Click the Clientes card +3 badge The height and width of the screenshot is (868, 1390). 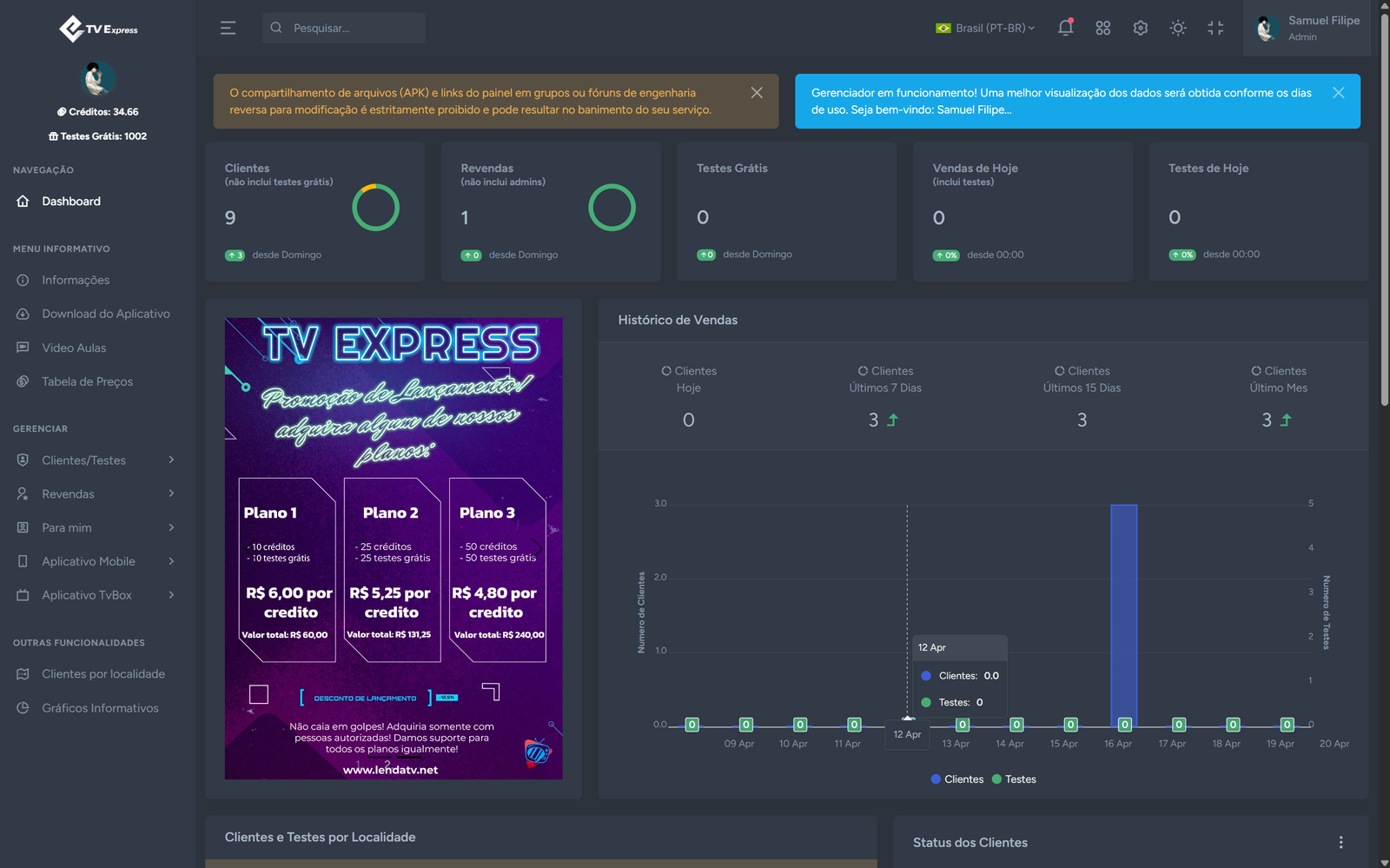[x=235, y=255]
